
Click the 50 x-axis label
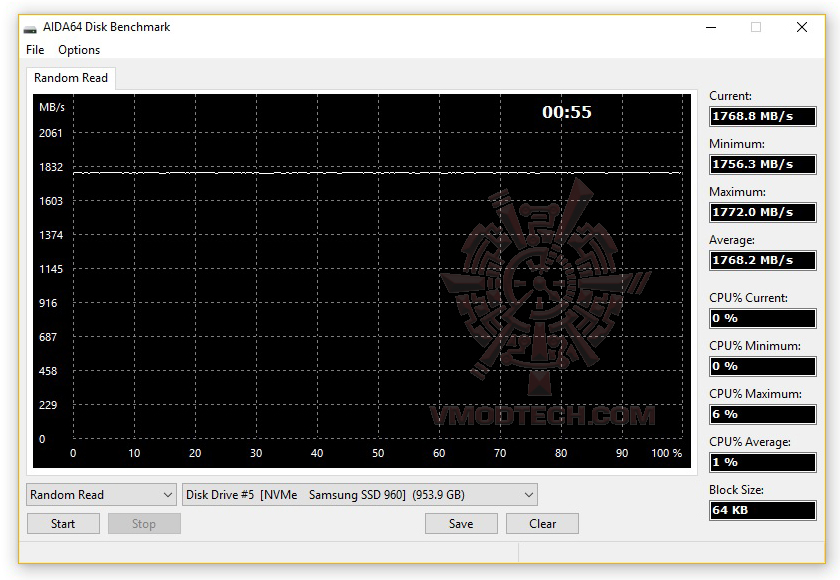coord(378,453)
